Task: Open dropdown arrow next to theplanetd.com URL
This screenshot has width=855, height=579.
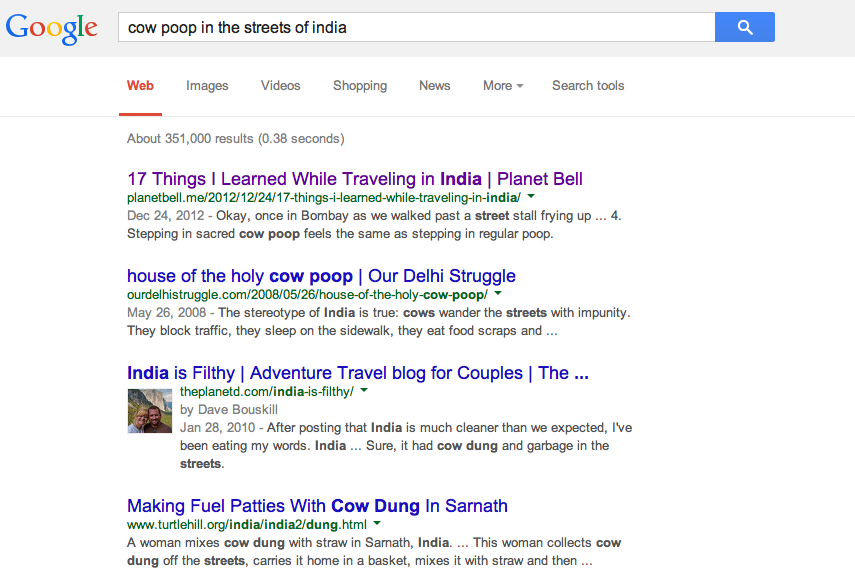Action: click(364, 391)
